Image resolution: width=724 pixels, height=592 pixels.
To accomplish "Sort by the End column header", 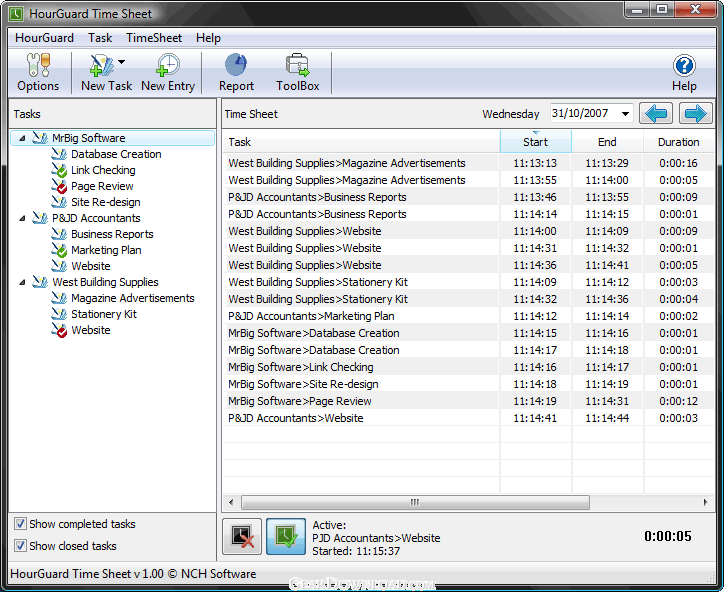I will [607, 142].
